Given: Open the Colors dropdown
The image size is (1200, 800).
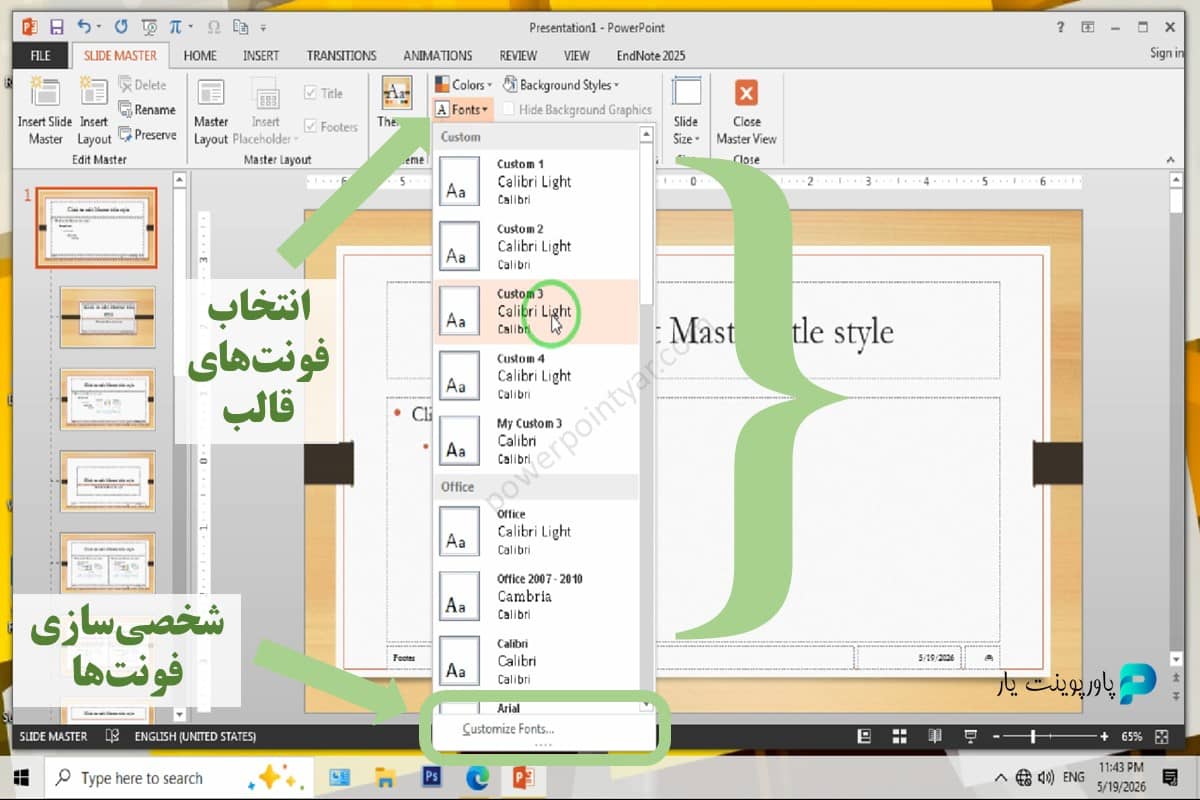Looking at the screenshot, I should coord(462,85).
